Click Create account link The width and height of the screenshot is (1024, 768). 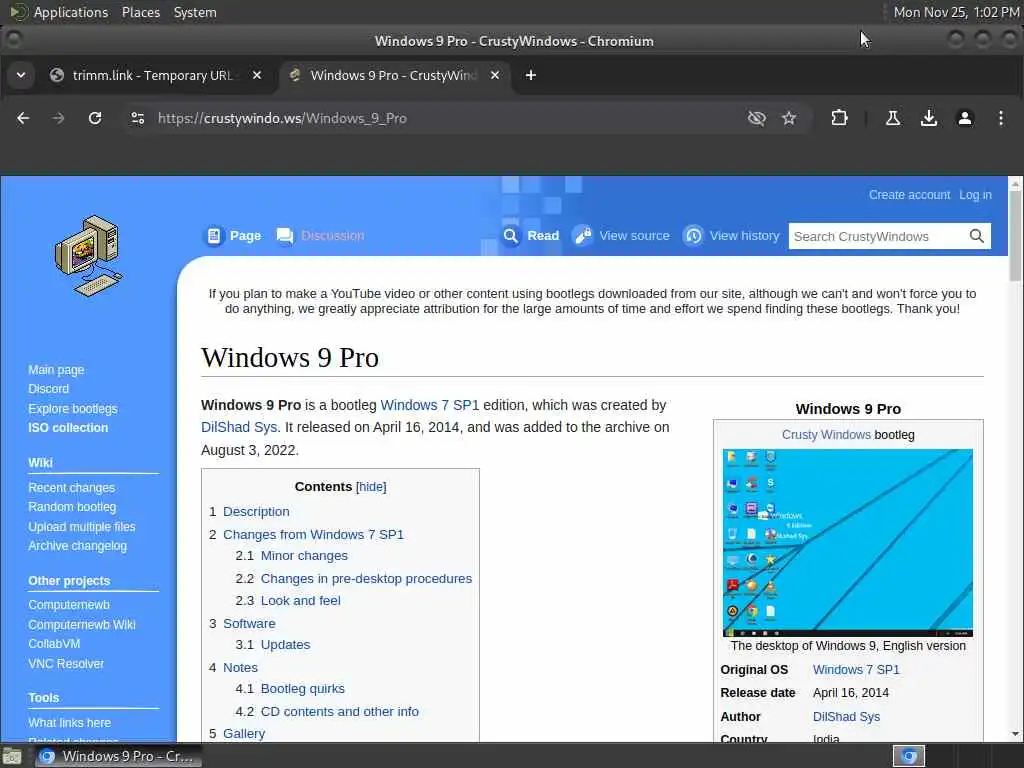pos(909,195)
